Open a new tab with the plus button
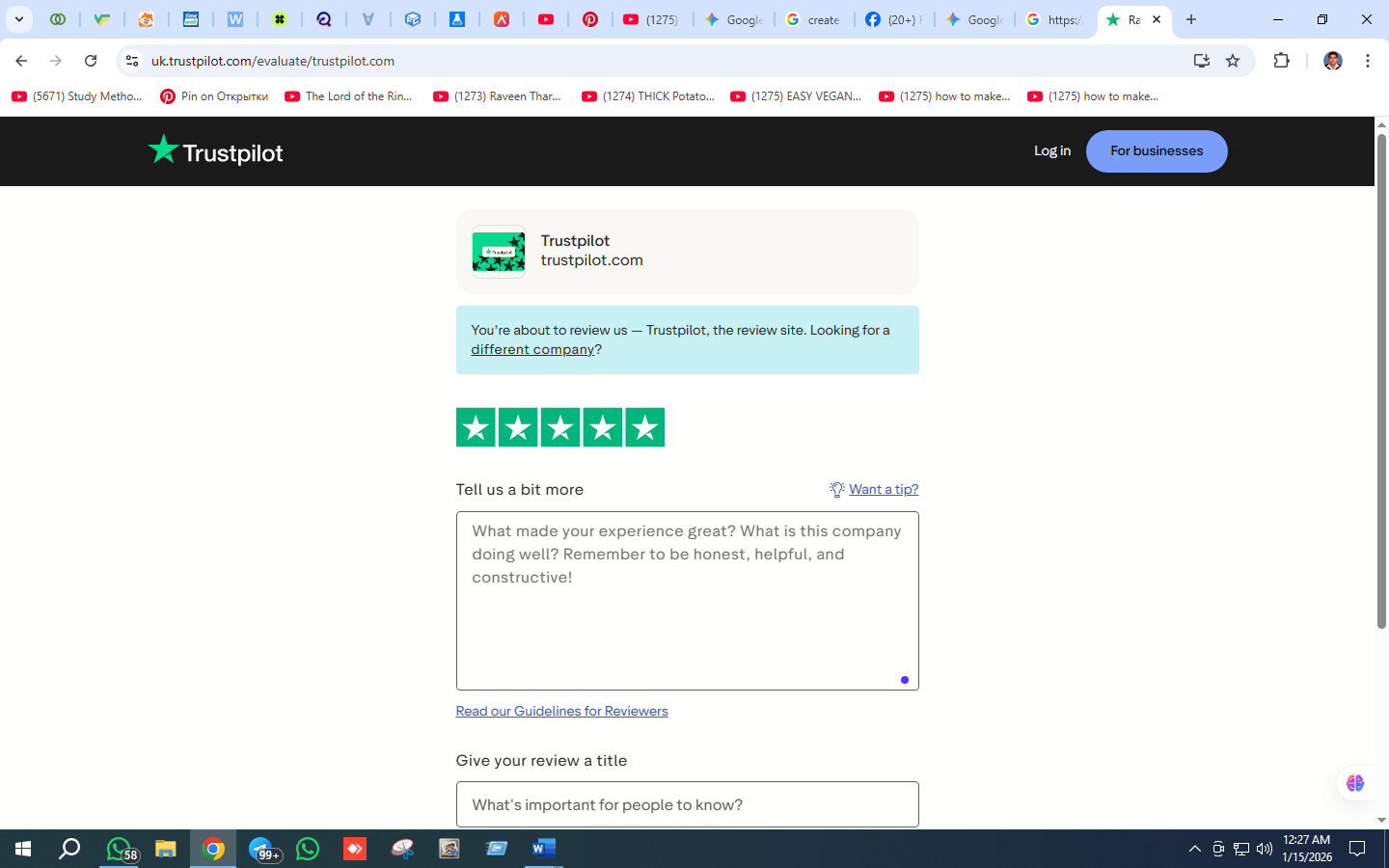Screen dimensions: 1389x868 point(1191,19)
